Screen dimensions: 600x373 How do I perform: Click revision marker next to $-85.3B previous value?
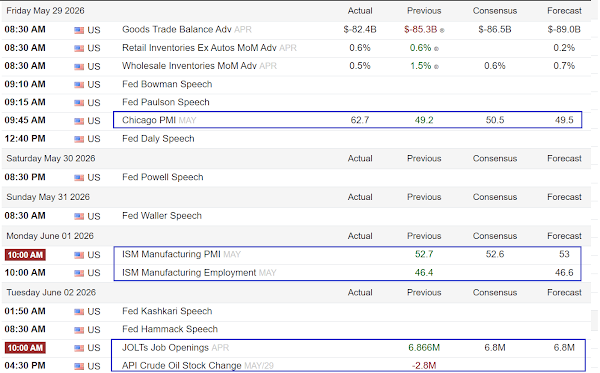442,31
